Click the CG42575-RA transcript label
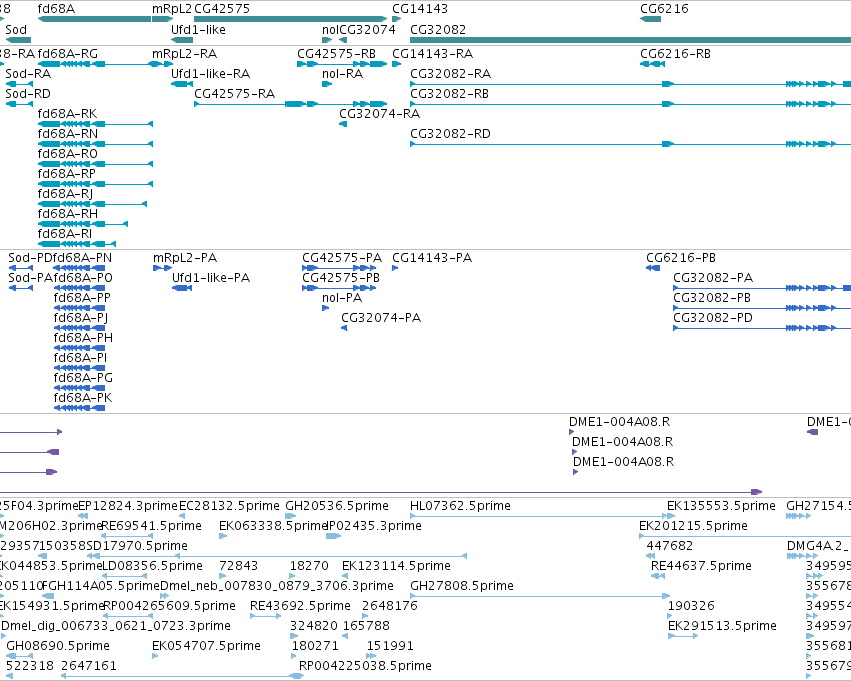 coord(234,94)
